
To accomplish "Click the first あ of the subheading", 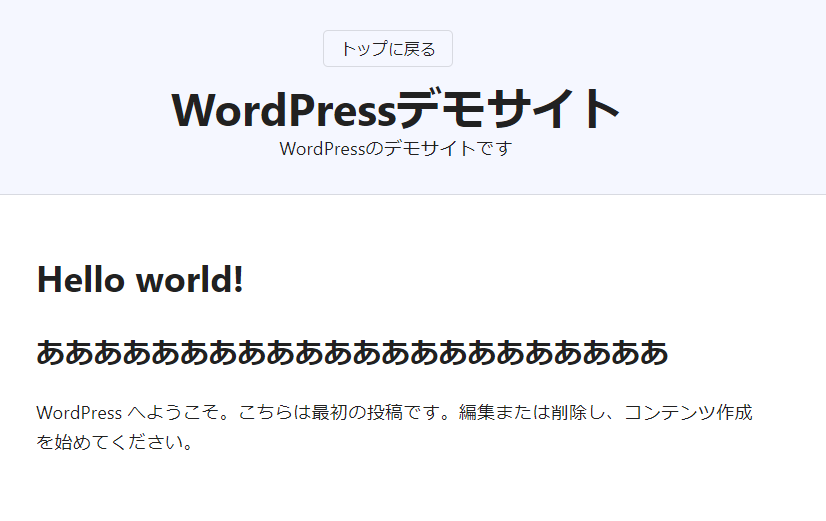I will 51,353.
